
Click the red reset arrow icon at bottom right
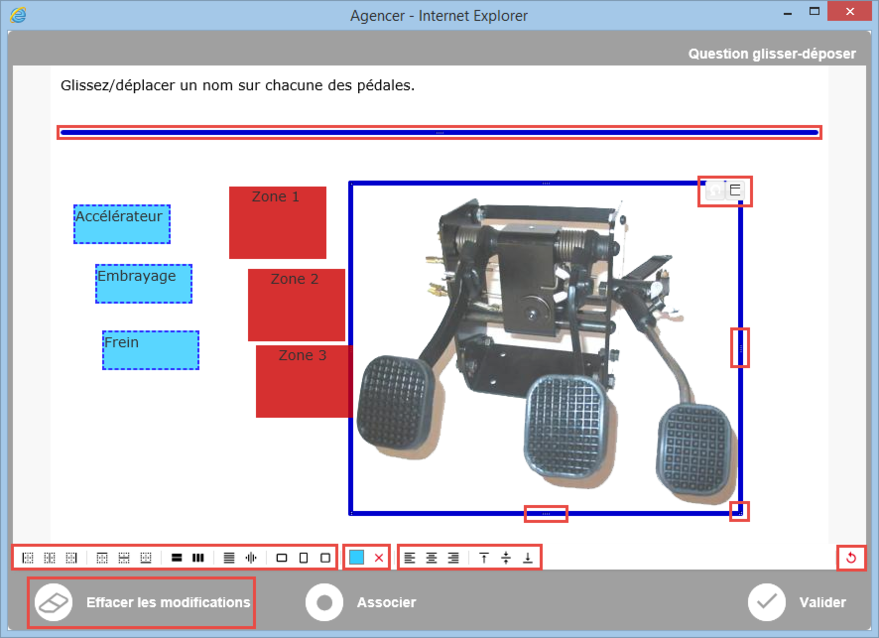coord(851,558)
